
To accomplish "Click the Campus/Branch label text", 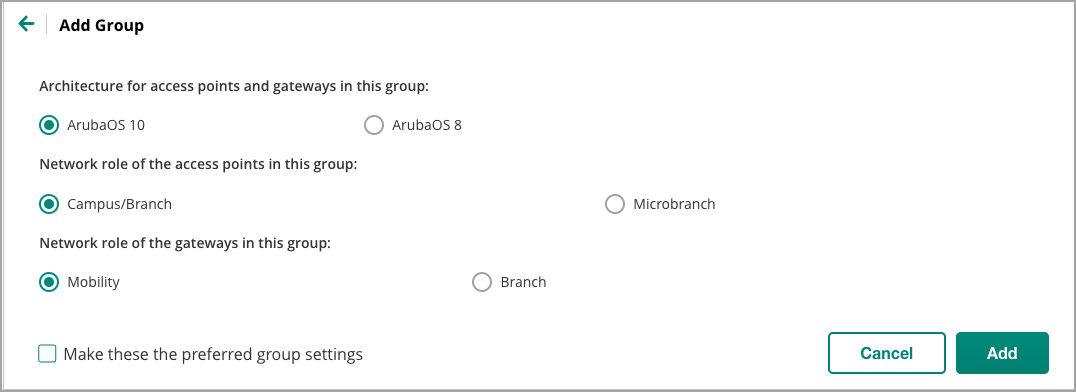I will (x=119, y=204).
